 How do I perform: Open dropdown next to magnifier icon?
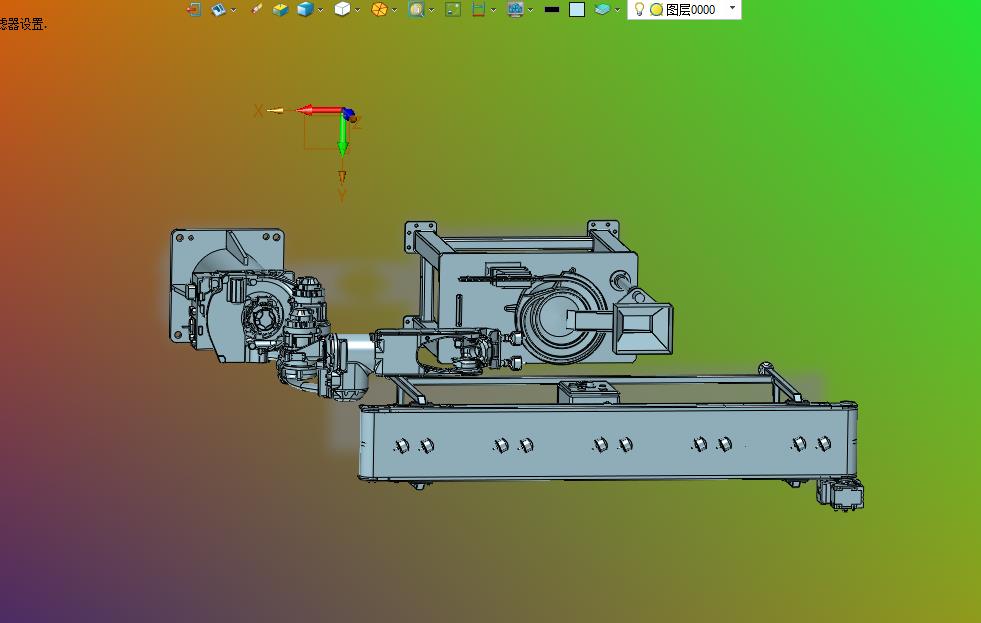coord(432,10)
